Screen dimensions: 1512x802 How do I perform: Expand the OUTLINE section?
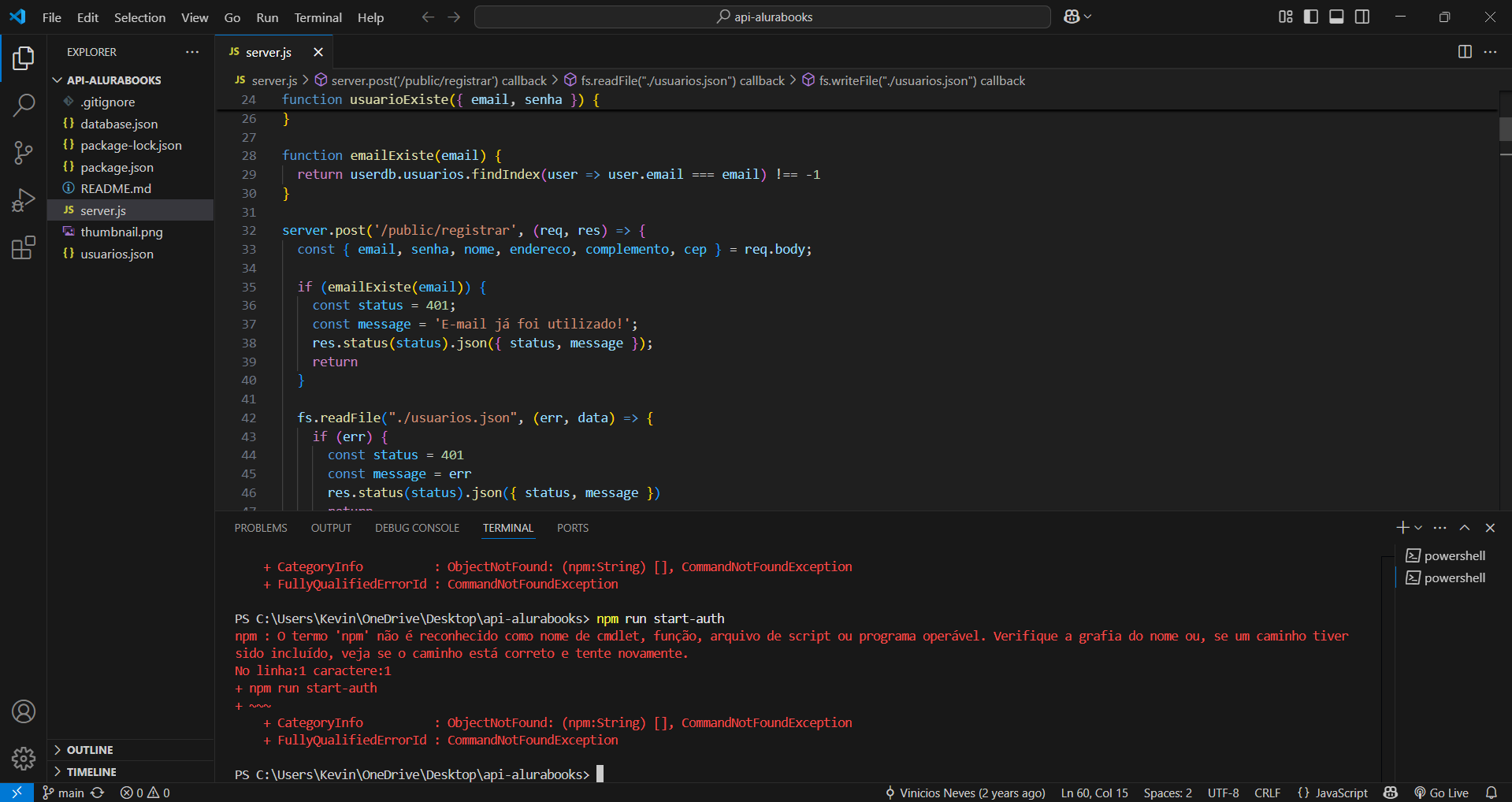point(131,750)
